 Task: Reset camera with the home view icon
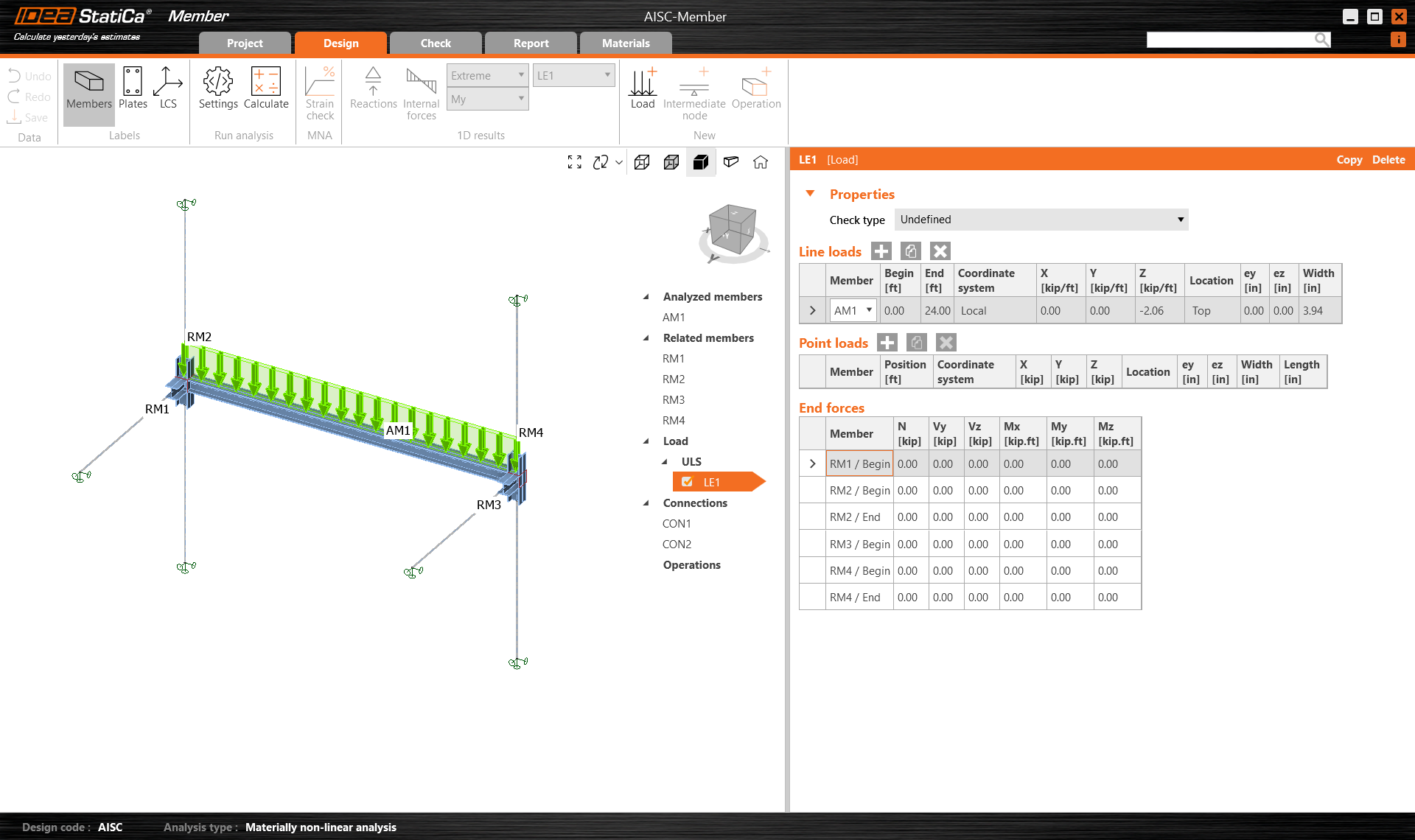point(761,162)
